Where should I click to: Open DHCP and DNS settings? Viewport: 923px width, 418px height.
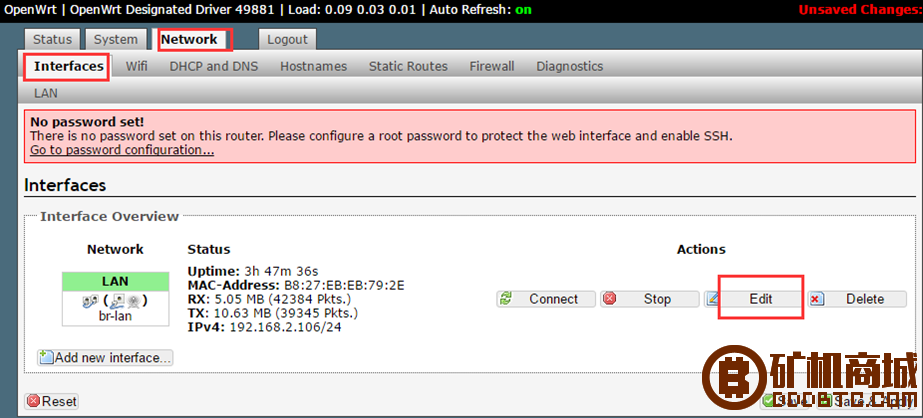(214, 67)
